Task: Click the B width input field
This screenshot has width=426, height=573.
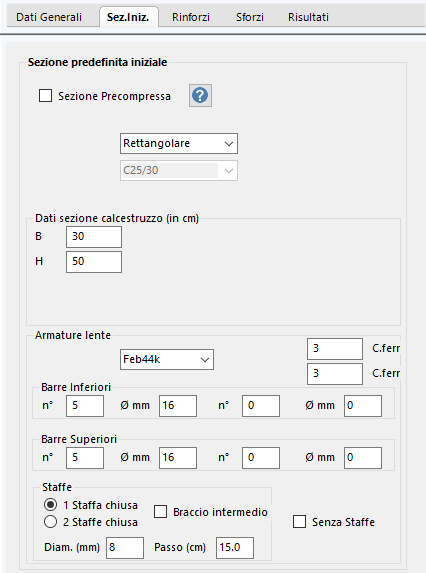Action: [94, 237]
